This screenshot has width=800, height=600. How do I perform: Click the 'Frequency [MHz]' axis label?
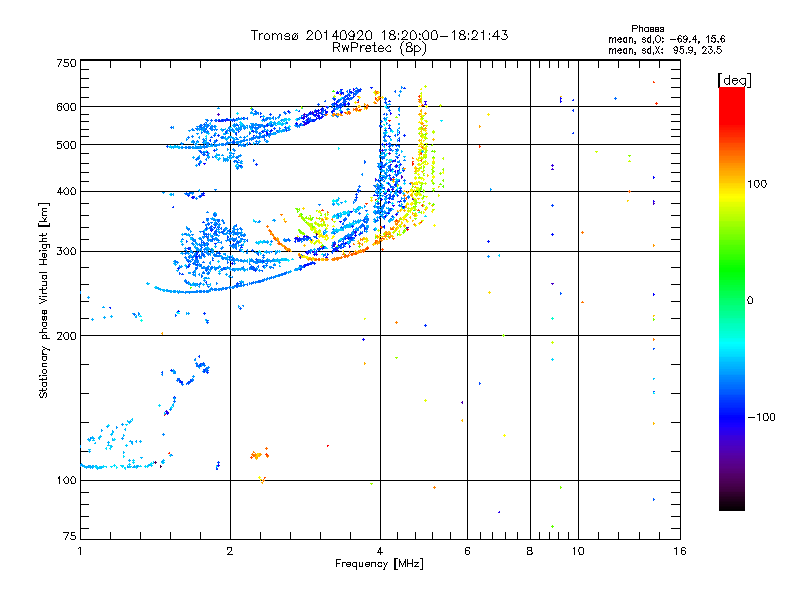[x=379, y=564]
